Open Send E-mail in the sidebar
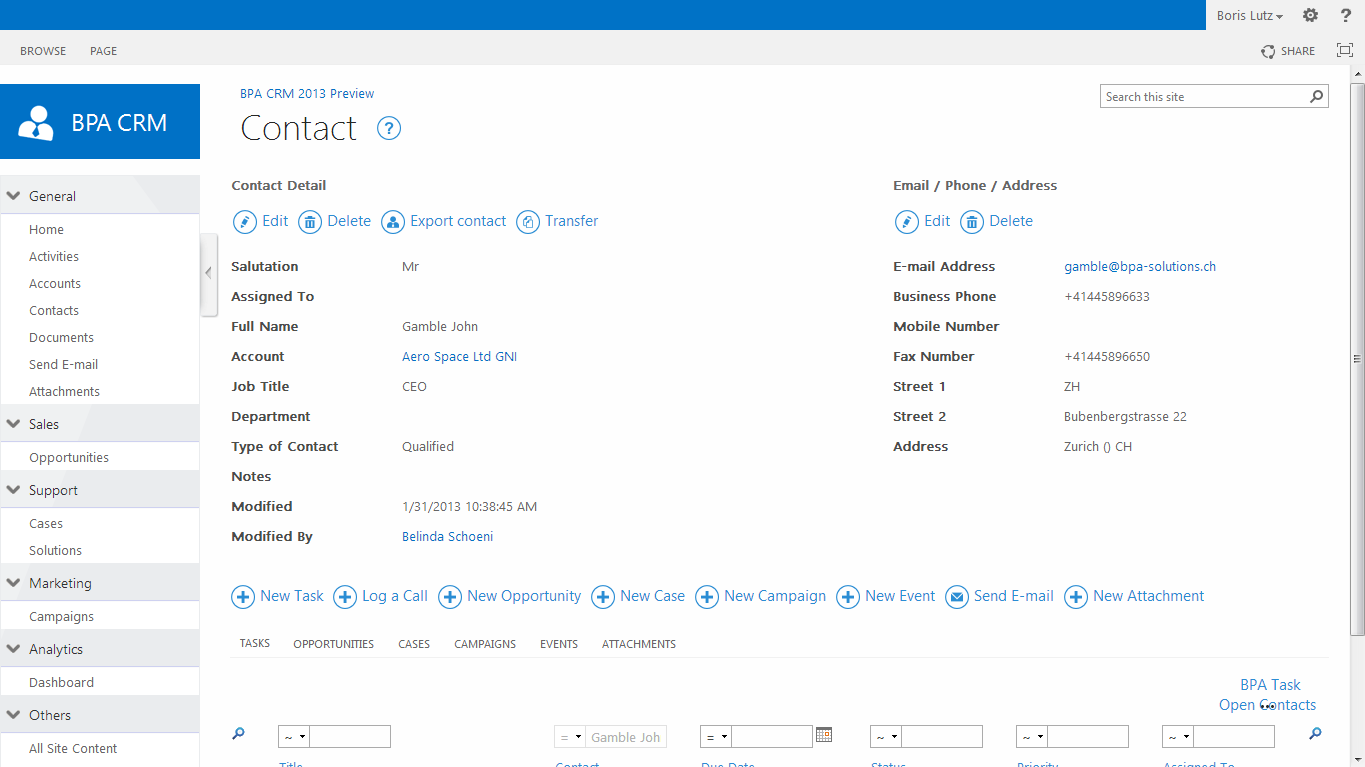1365x767 pixels. point(64,365)
